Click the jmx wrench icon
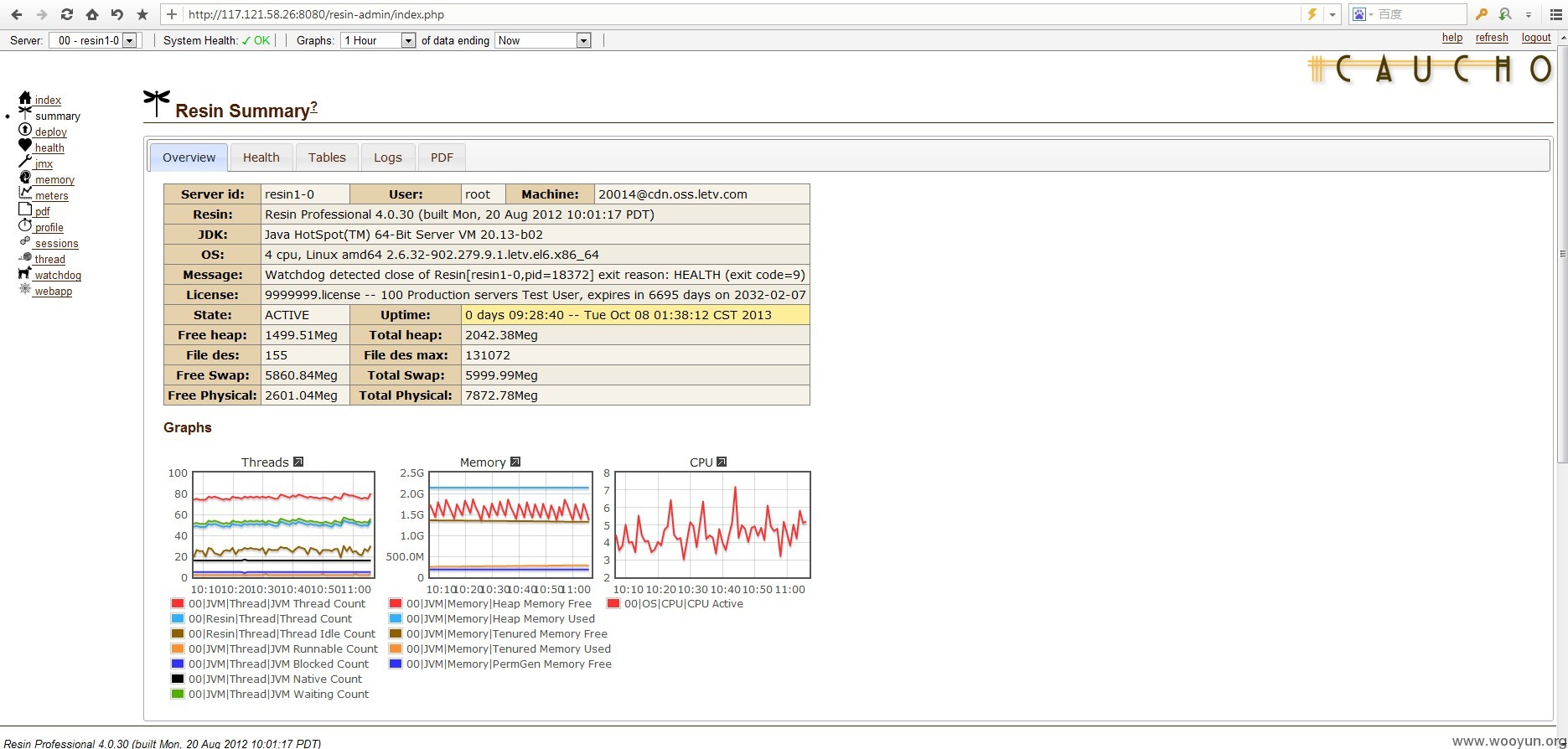The height and width of the screenshot is (749, 1568). (x=25, y=162)
